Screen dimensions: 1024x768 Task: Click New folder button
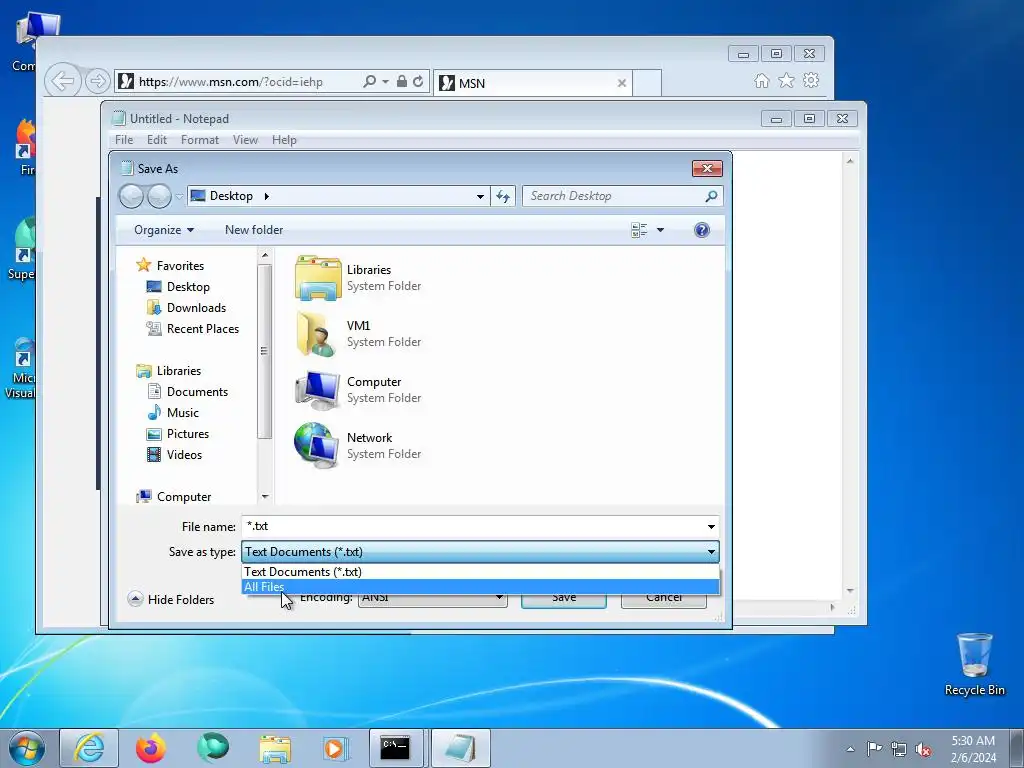pyautogui.click(x=254, y=230)
